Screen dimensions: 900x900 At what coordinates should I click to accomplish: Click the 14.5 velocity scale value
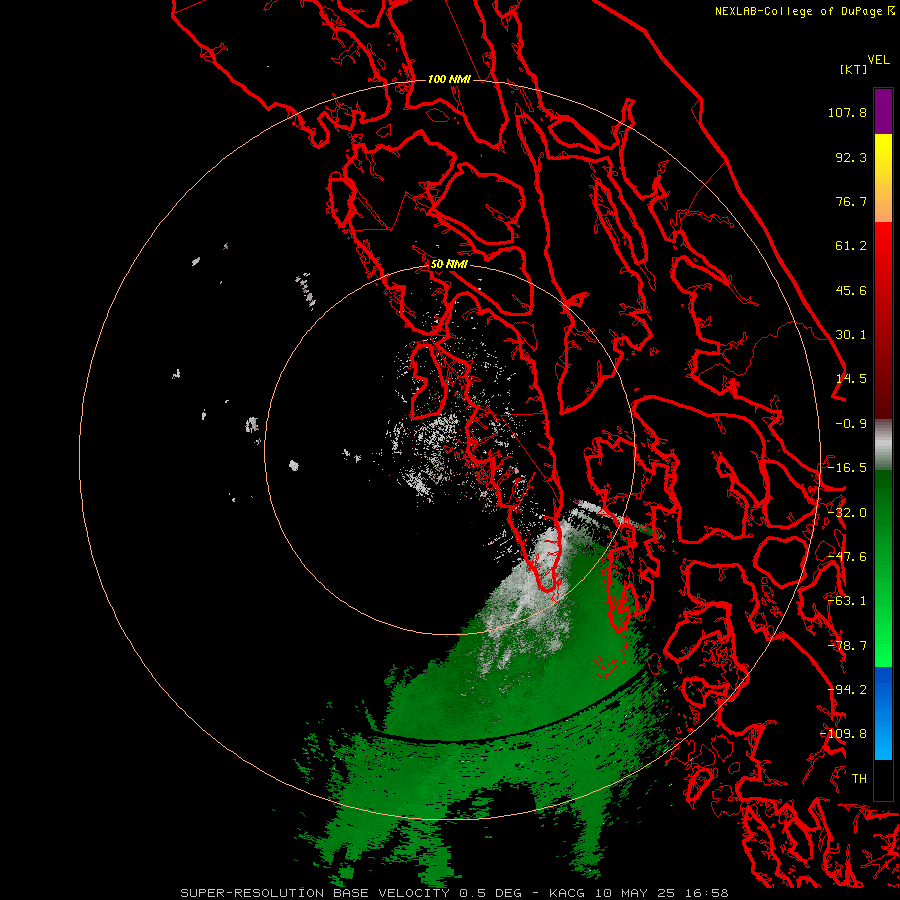[851, 379]
